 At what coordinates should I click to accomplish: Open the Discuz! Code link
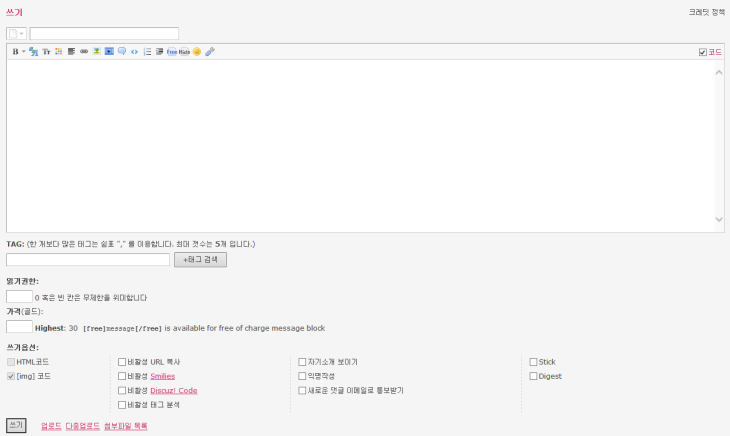click(x=174, y=390)
